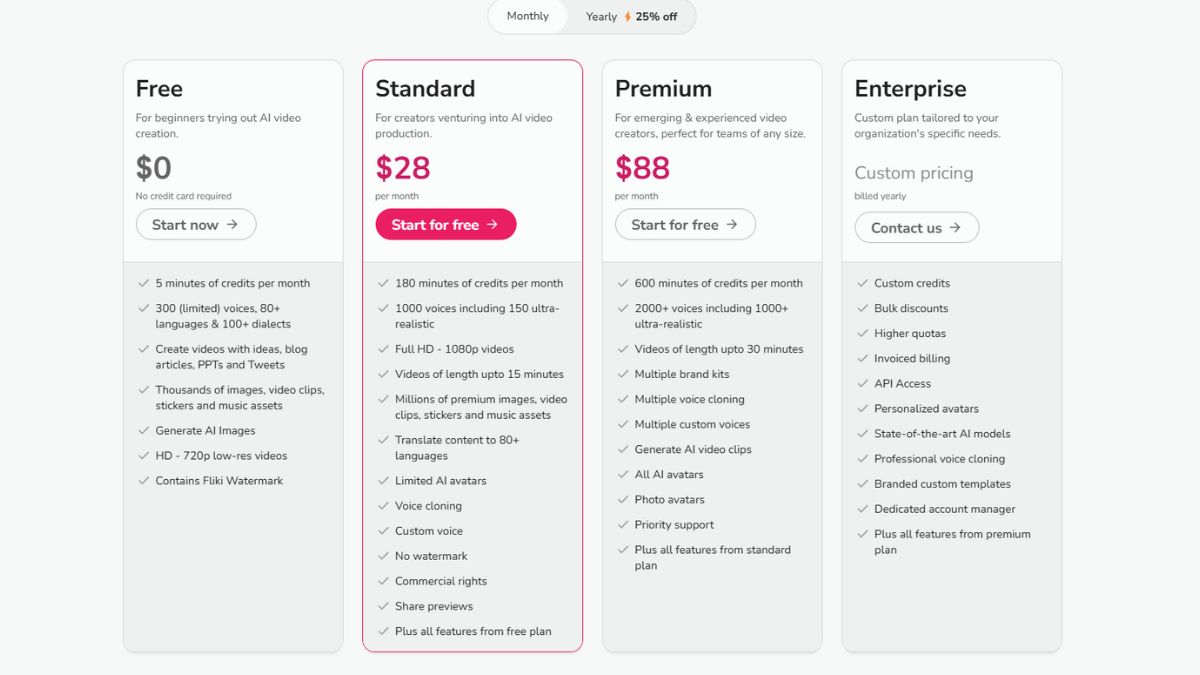Click checkmark next to Priority support

tap(623, 525)
